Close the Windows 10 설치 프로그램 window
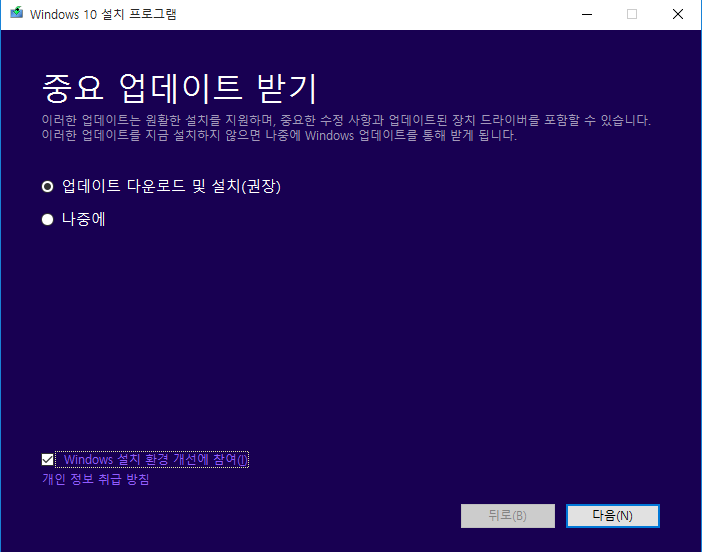Viewport: 702px width, 552px height. [678, 14]
